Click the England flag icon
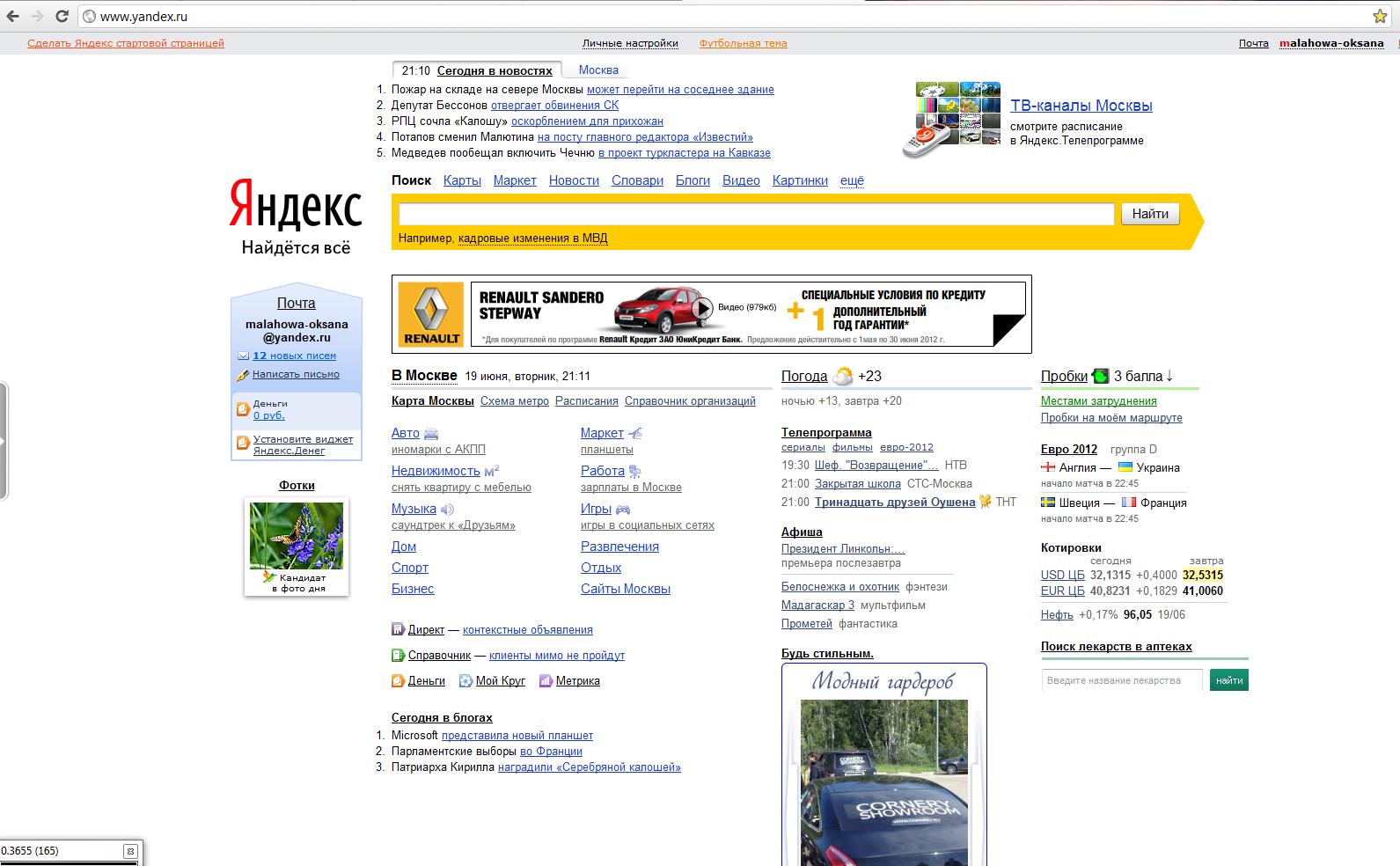The width and height of the screenshot is (1400, 866). [1048, 467]
